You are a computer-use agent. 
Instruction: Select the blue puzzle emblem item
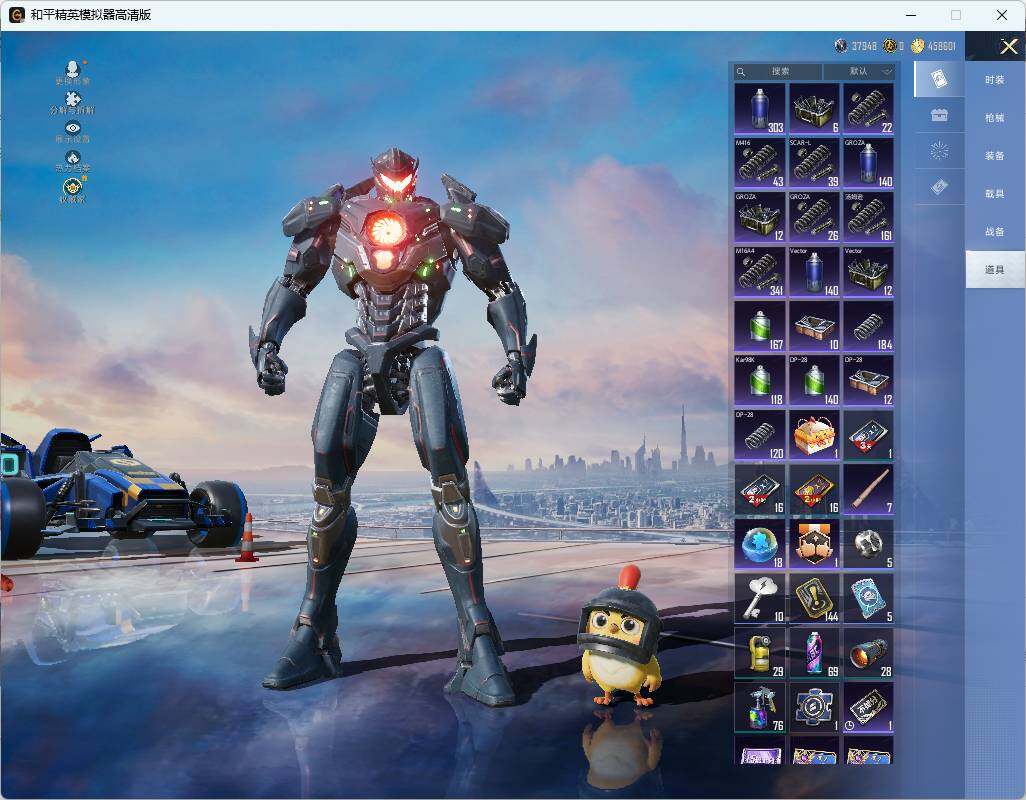[x=814, y=707]
